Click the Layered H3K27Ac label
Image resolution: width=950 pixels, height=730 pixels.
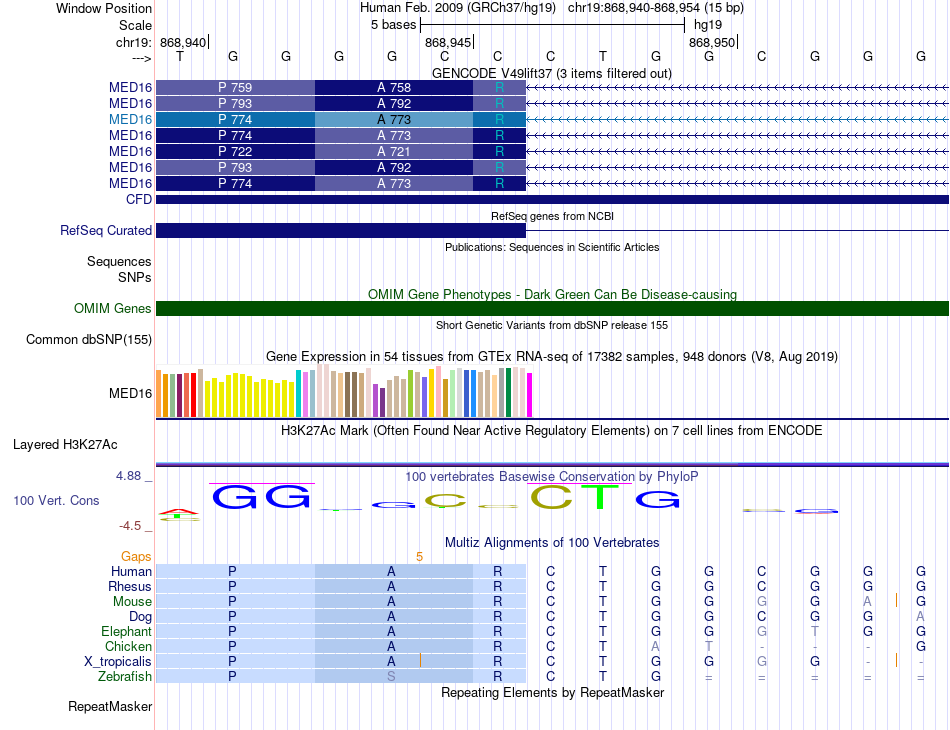pyautogui.click(x=65, y=445)
